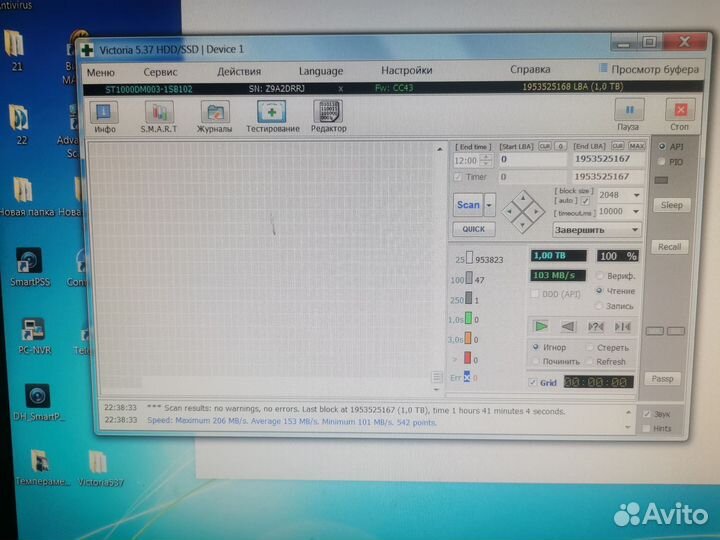720x540 pixels.
Task: Click the Victoria green cross app icon
Action: point(86,50)
